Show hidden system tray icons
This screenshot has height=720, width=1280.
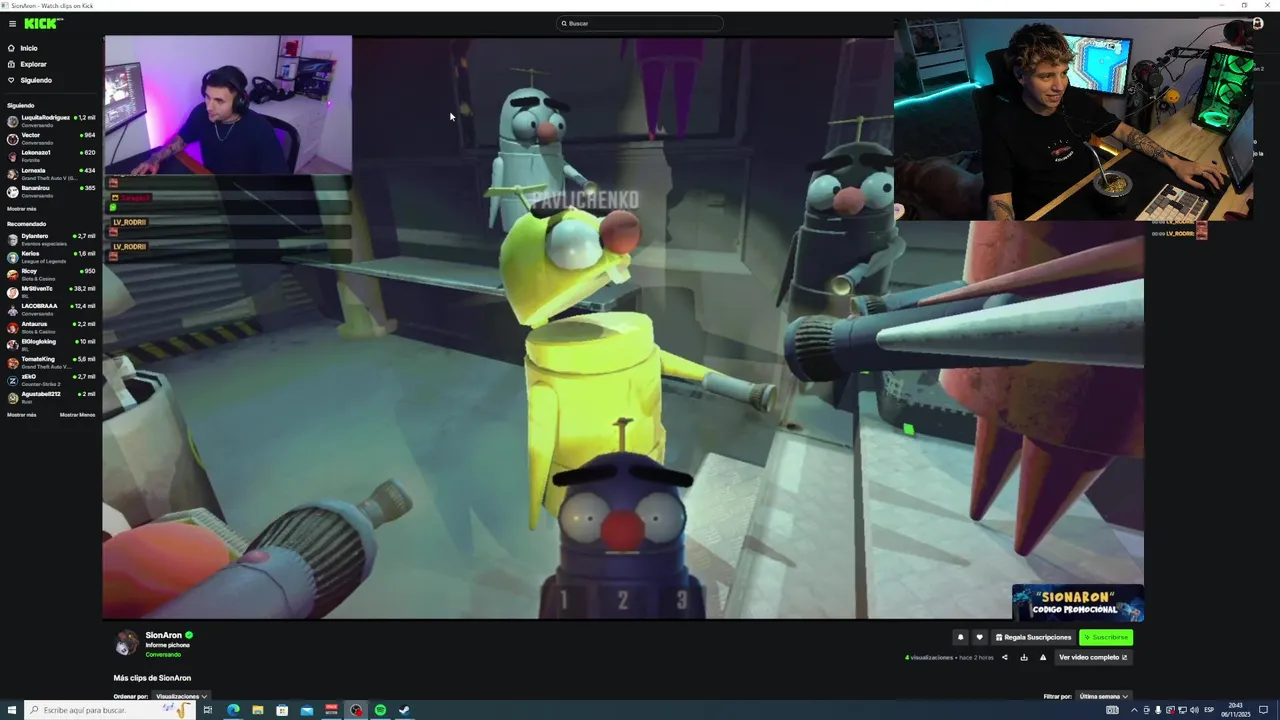tap(1134, 710)
